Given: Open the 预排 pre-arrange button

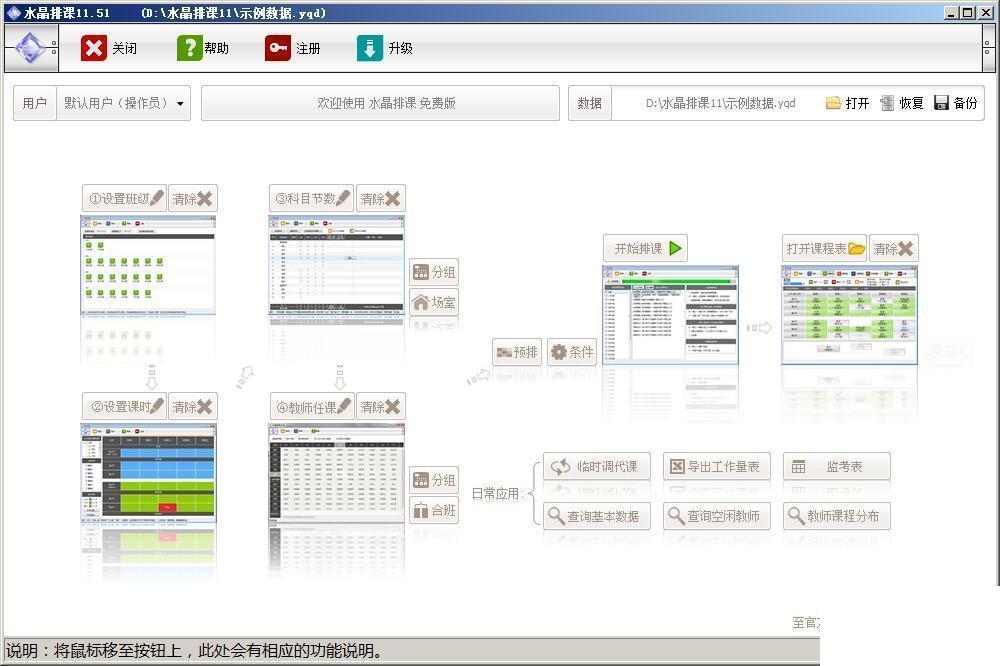Looking at the screenshot, I should [517, 352].
